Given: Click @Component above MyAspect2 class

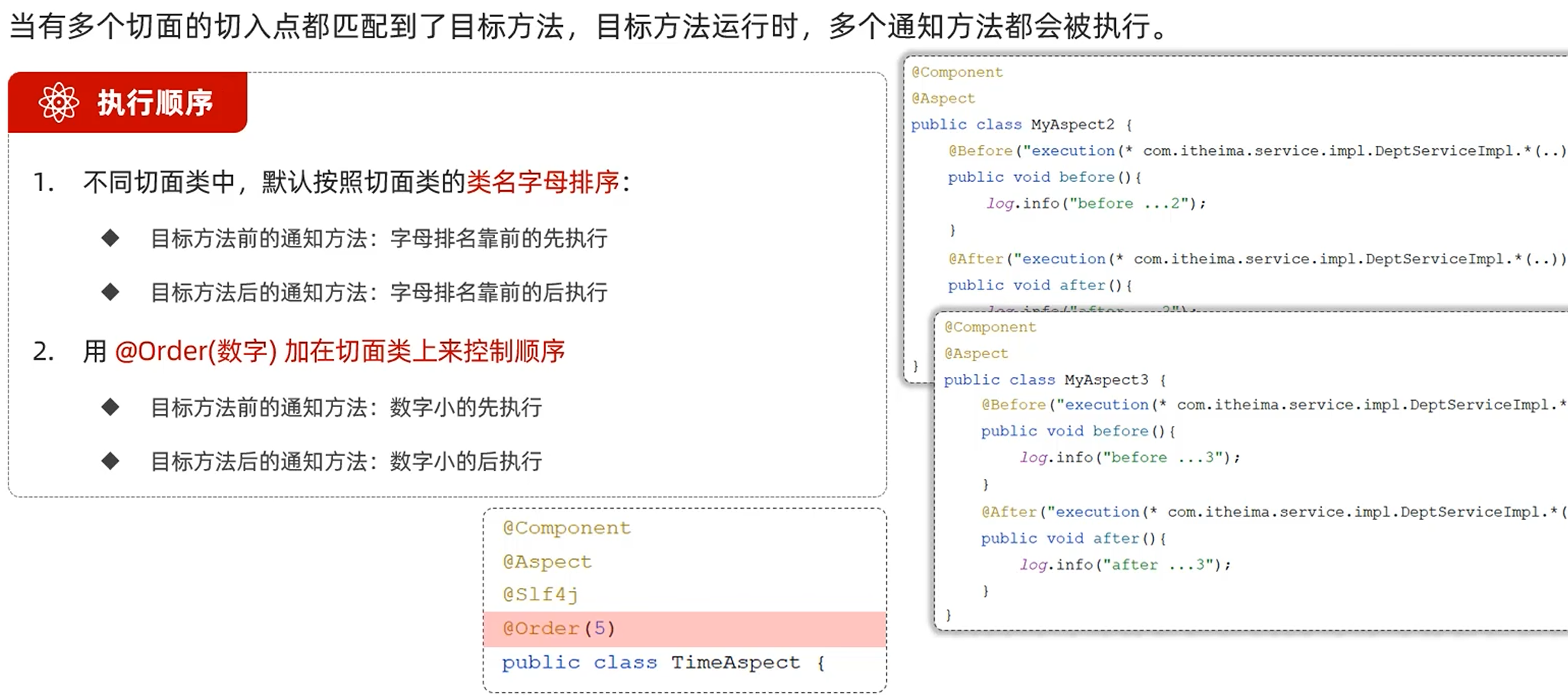Looking at the screenshot, I should [x=957, y=73].
